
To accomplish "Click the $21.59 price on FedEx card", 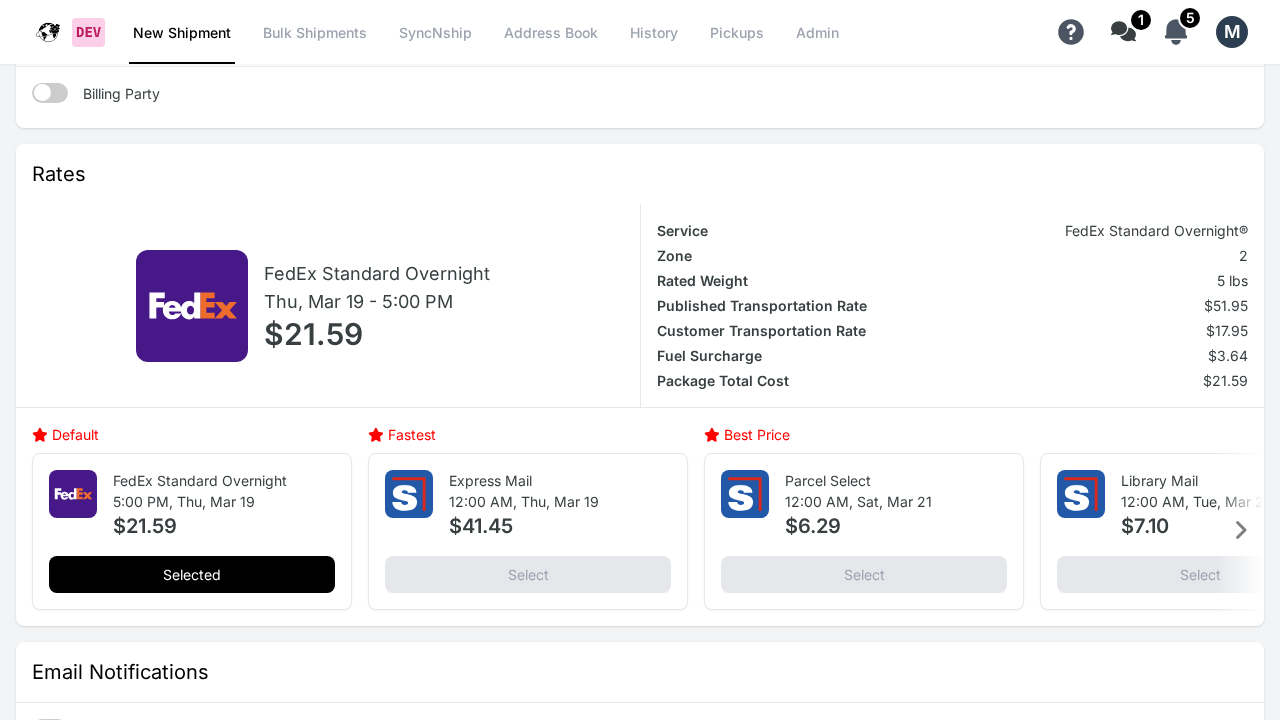I will click(x=145, y=526).
